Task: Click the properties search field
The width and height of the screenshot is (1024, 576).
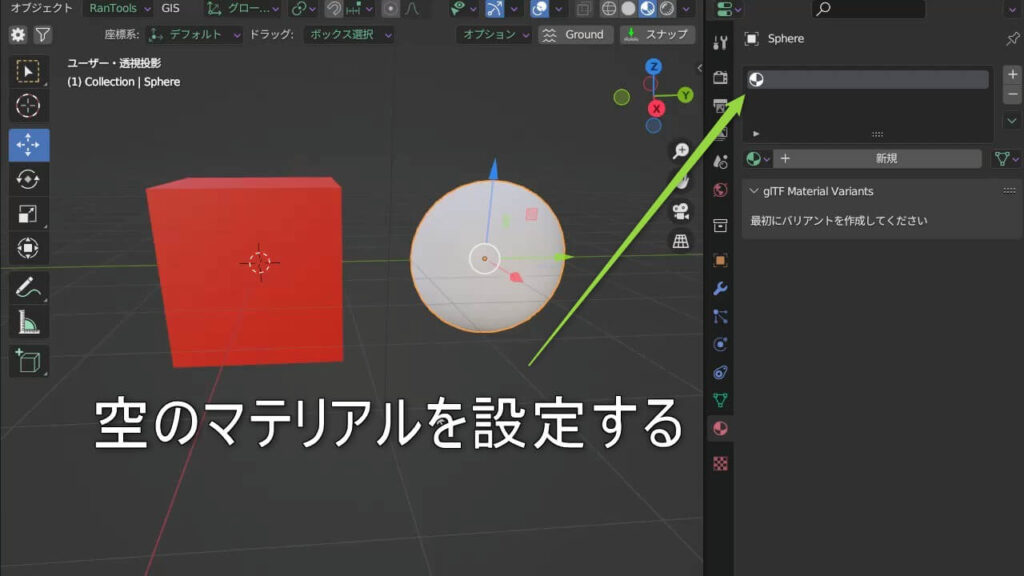Action: point(869,8)
